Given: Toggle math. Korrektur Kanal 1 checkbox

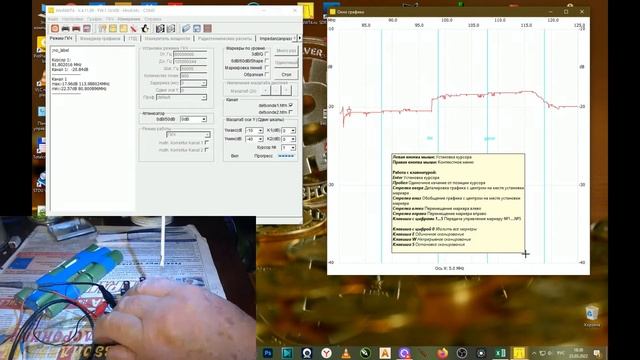Looking at the screenshot, I should point(207,142).
